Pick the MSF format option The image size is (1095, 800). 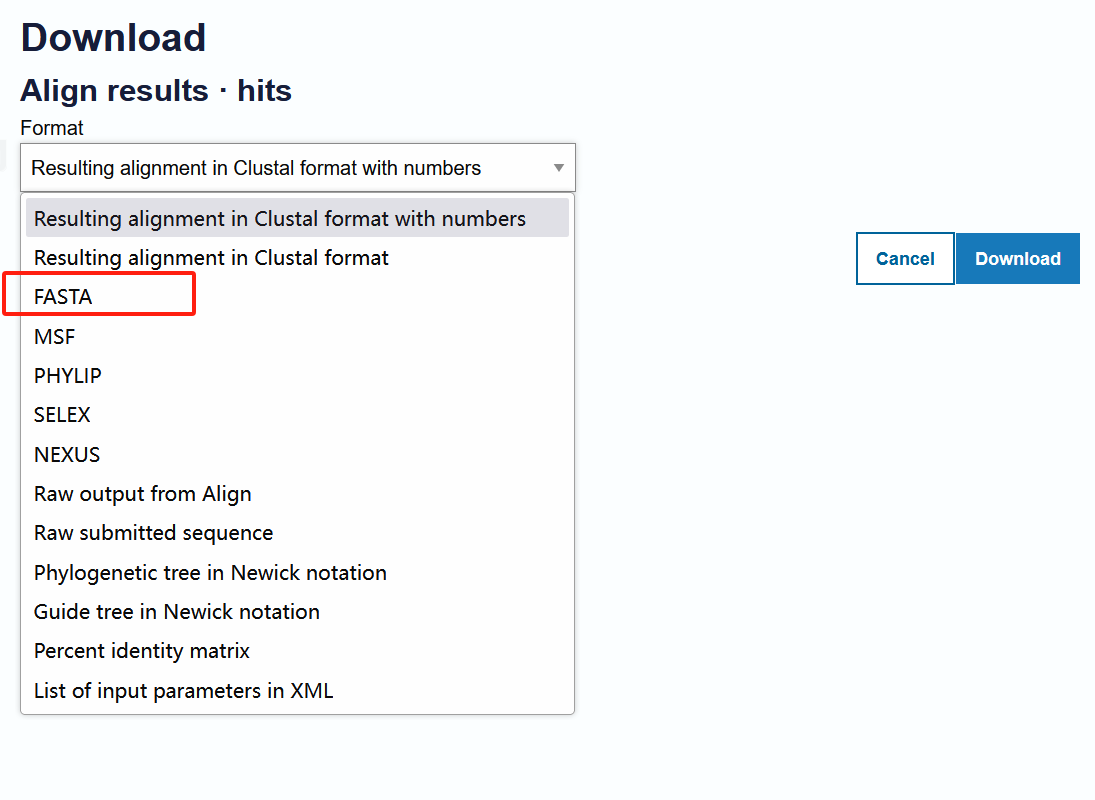(x=297, y=336)
